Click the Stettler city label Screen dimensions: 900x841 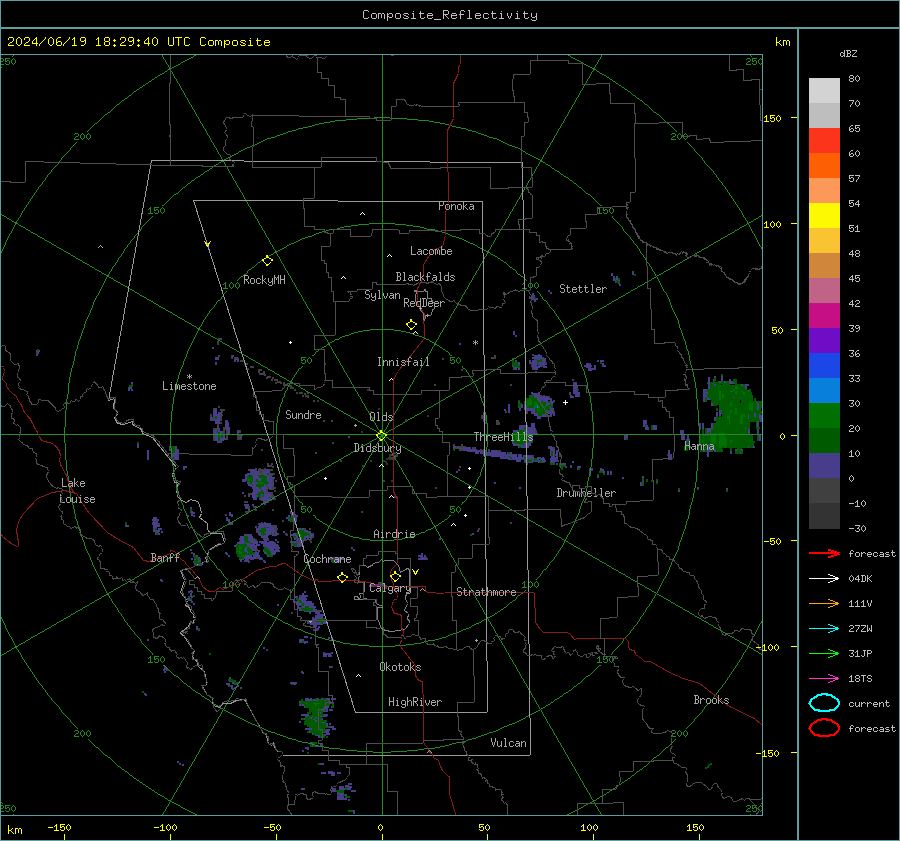pyautogui.click(x=583, y=289)
